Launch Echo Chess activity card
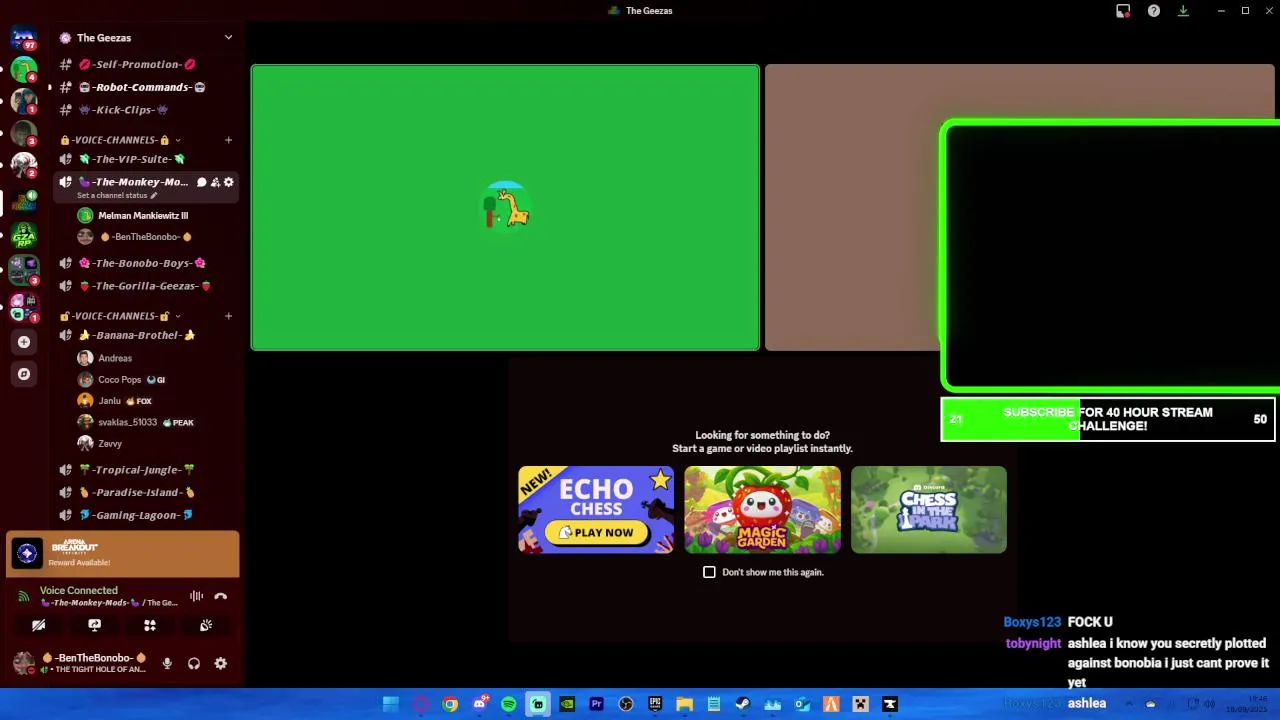This screenshot has height=720, width=1280. pos(596,509)
